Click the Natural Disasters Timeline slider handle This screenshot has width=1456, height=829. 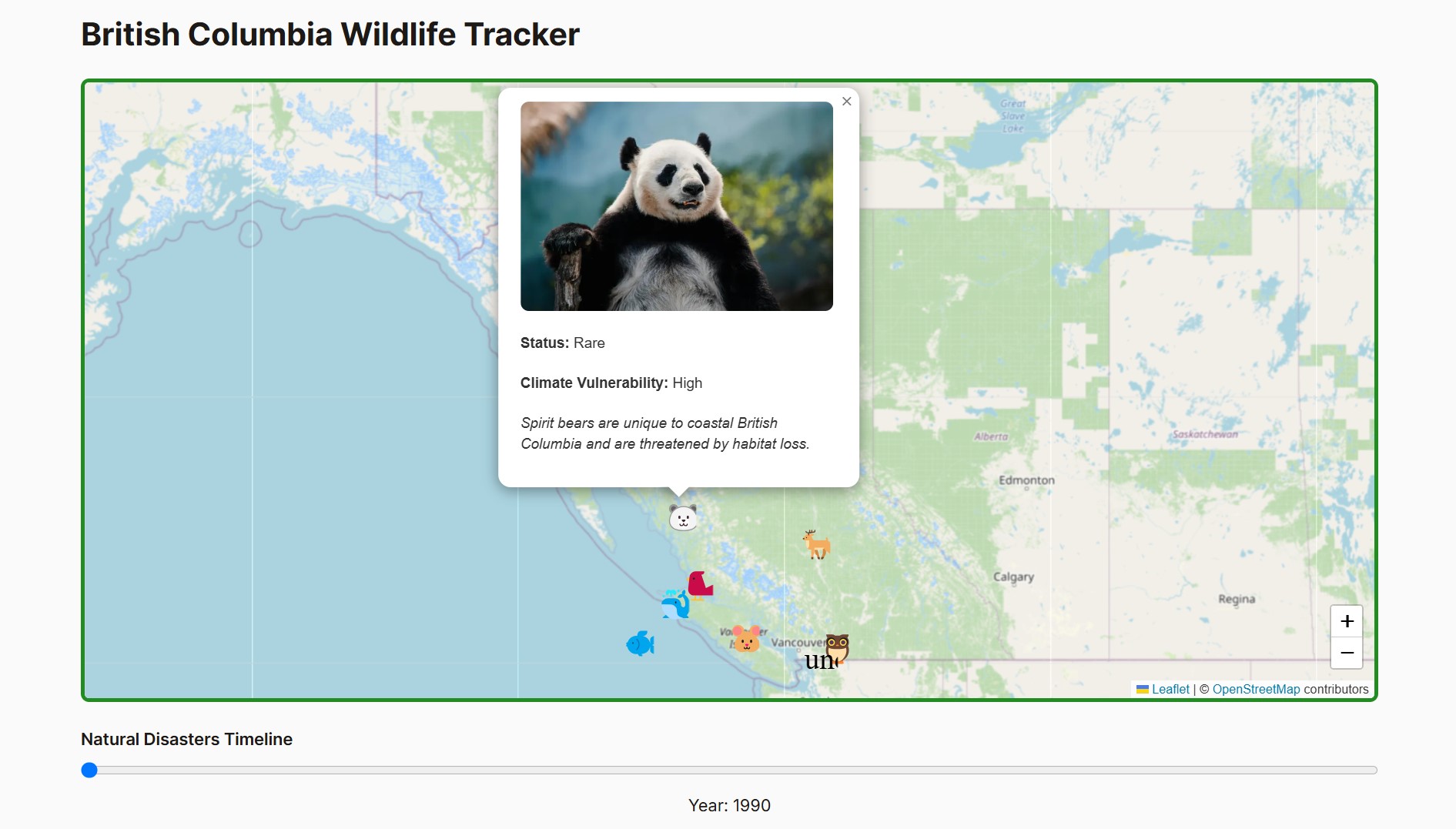coord(89,770)
